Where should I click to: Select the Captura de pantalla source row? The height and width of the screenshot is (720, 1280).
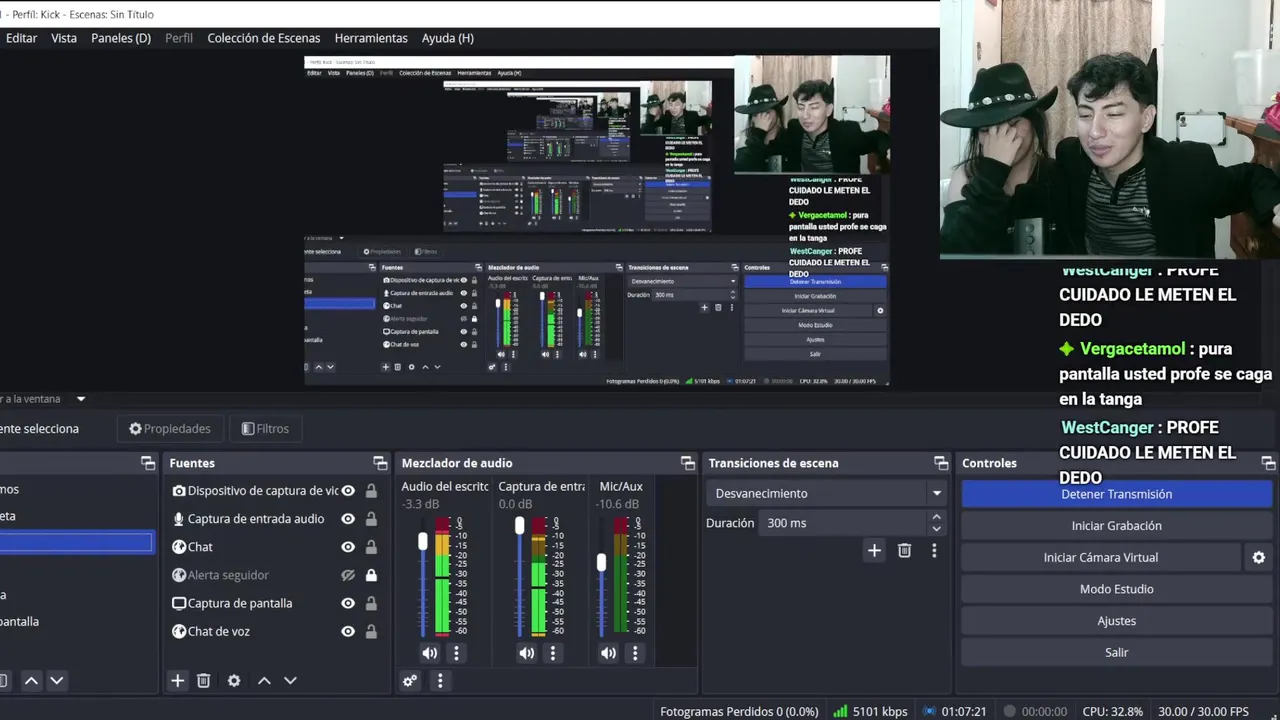pos(276,603)
